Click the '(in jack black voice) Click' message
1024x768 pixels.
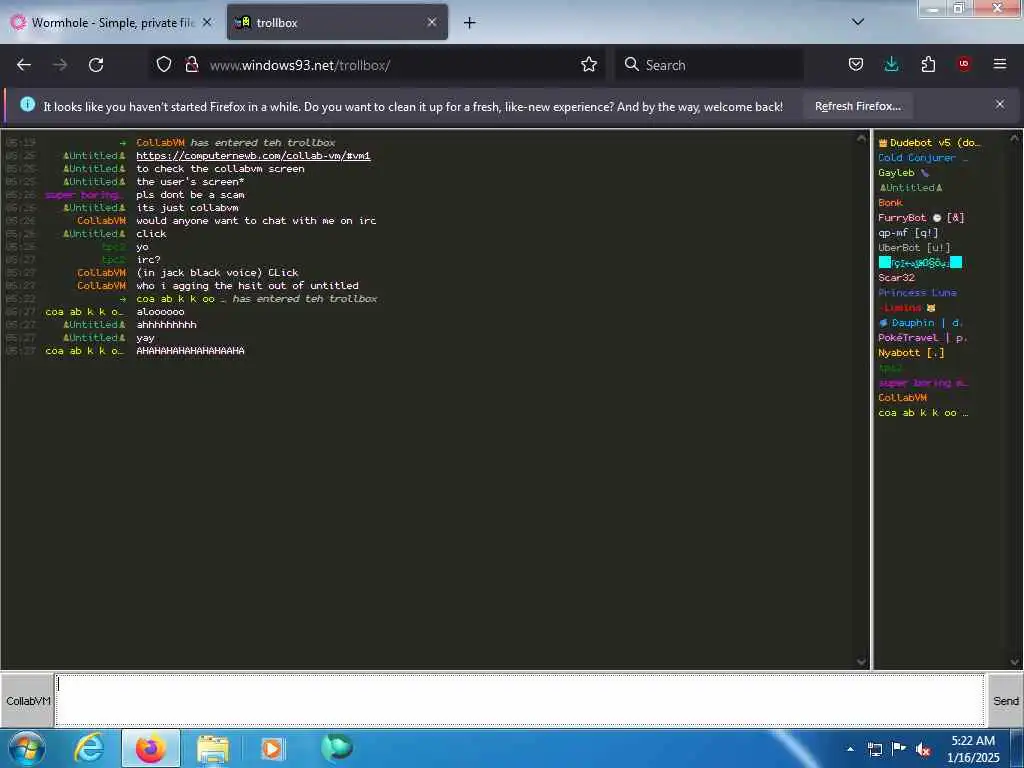pyautogui.click(x=217, y=272)
